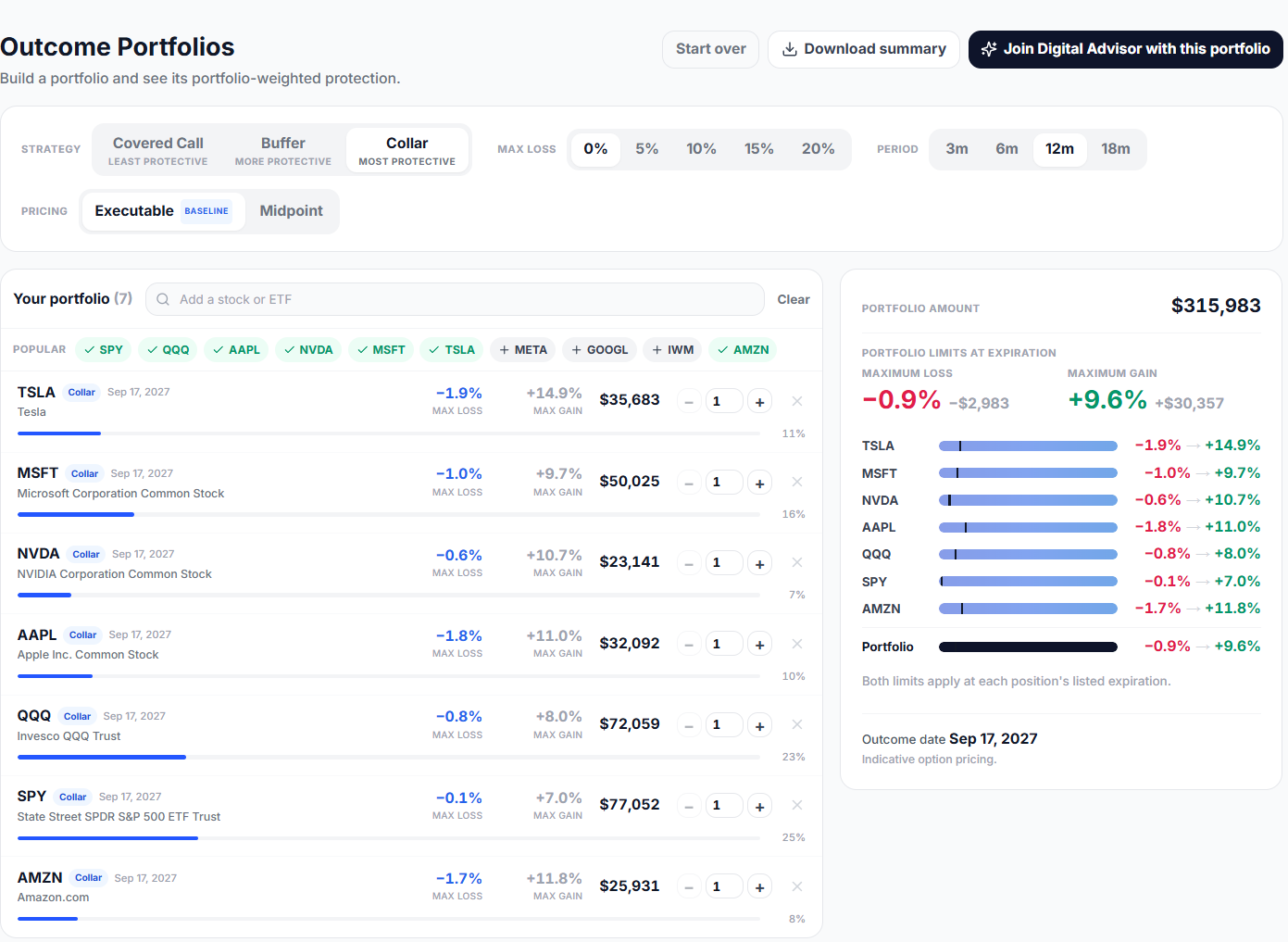Viewport: 1288px width, 942px height.
Task: Toggle off the AMZN popular chip
Action: [x=744, y=350]
